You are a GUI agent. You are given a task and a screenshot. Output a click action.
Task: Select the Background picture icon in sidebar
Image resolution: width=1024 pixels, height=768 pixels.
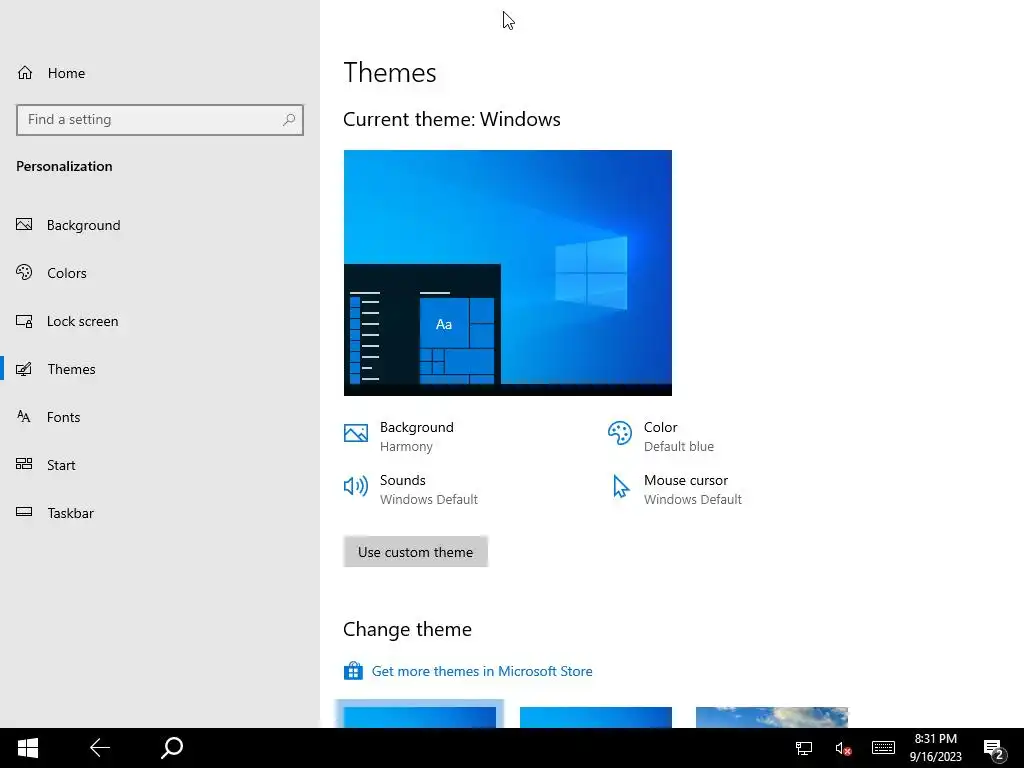tap(24, 225)
